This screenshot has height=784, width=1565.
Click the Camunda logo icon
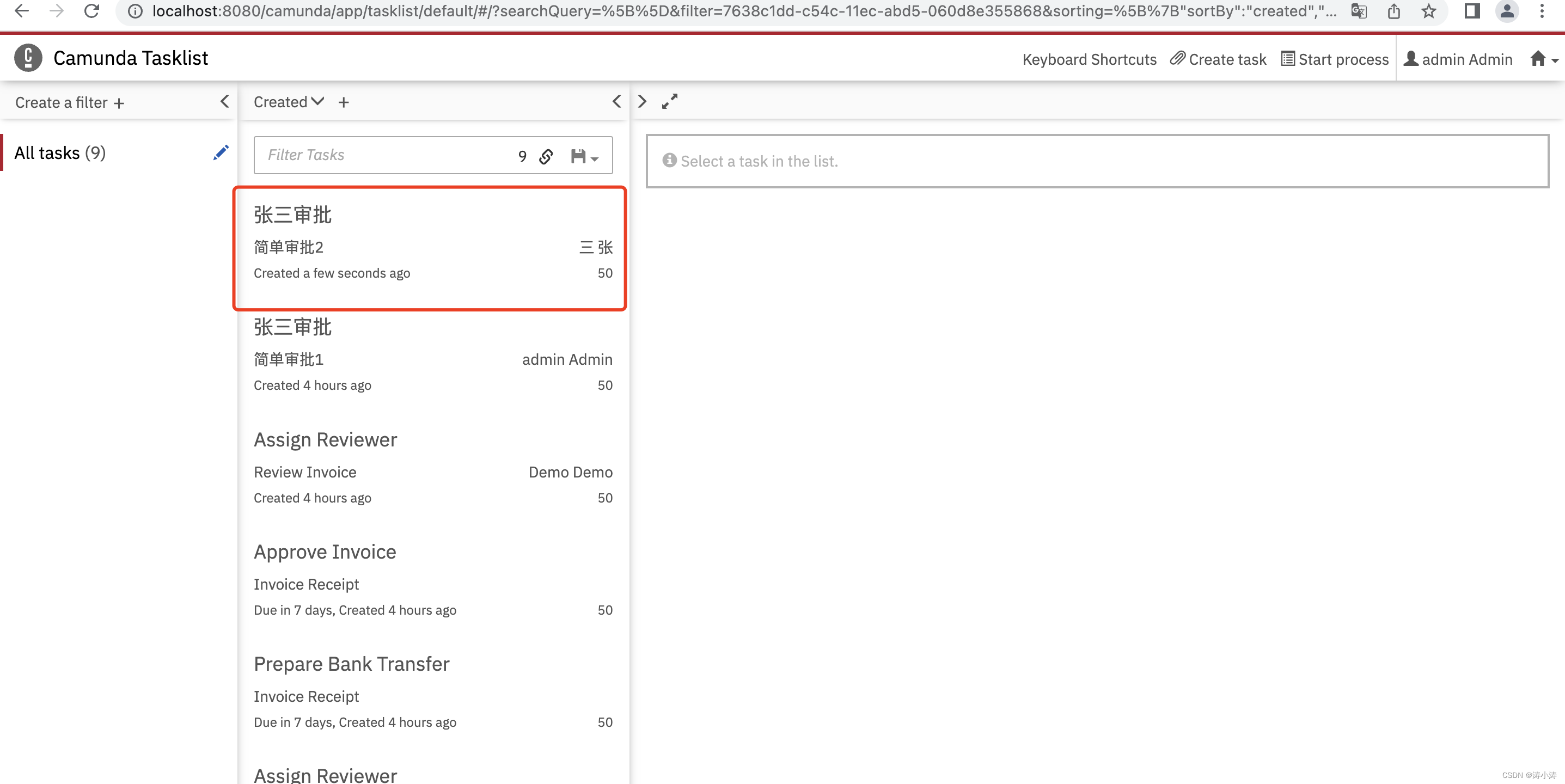(28, 58)
